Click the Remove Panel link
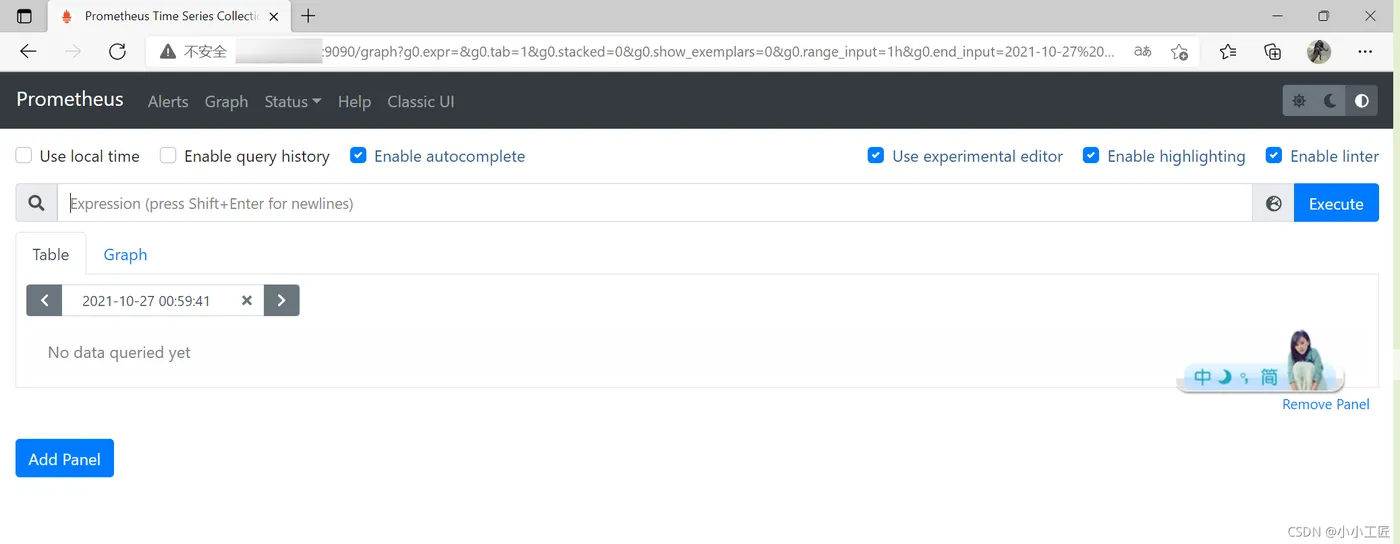 point(1326,404)
